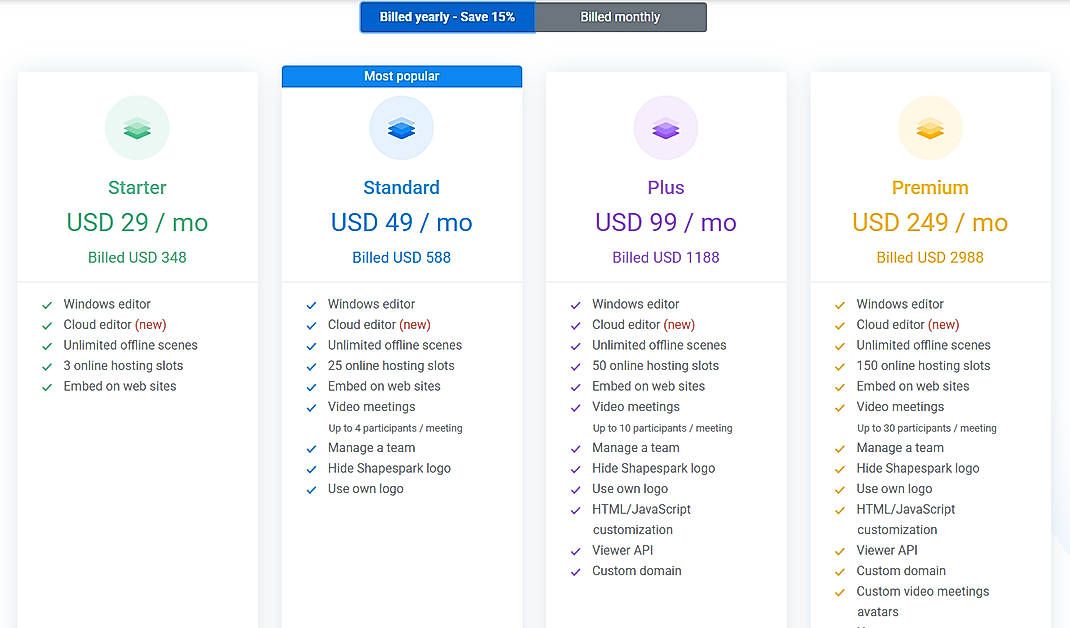
Task: Click the blue Standard plan layers icon
Action: [401, 128]
